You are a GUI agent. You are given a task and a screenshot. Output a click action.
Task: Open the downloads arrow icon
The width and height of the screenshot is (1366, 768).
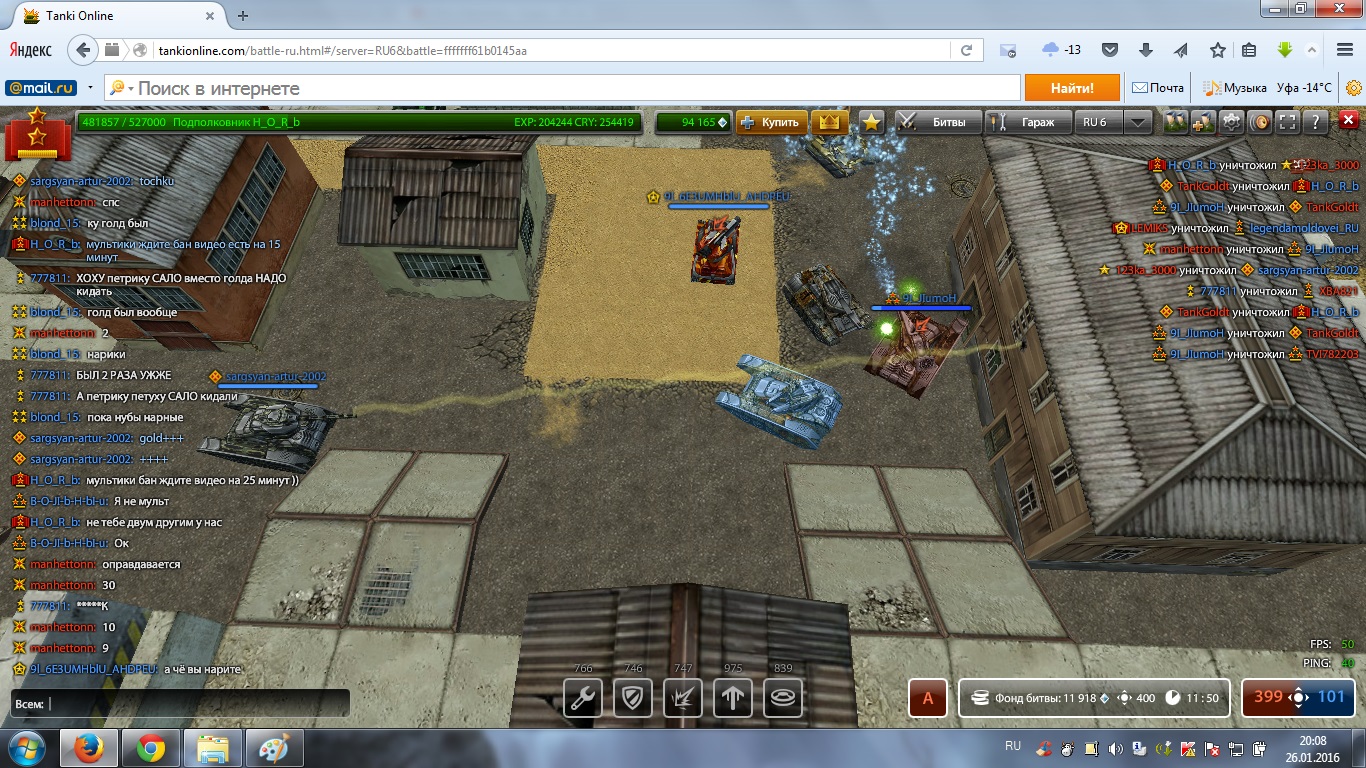pyautogui.click(x=1146, y=50)
